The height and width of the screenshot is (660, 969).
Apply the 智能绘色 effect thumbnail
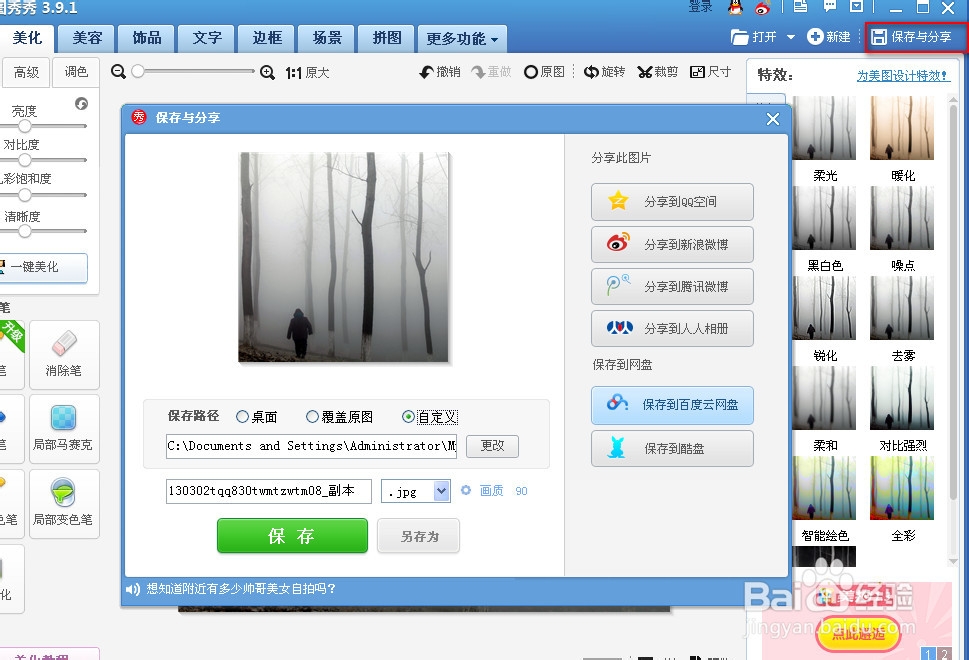(824, 488)
